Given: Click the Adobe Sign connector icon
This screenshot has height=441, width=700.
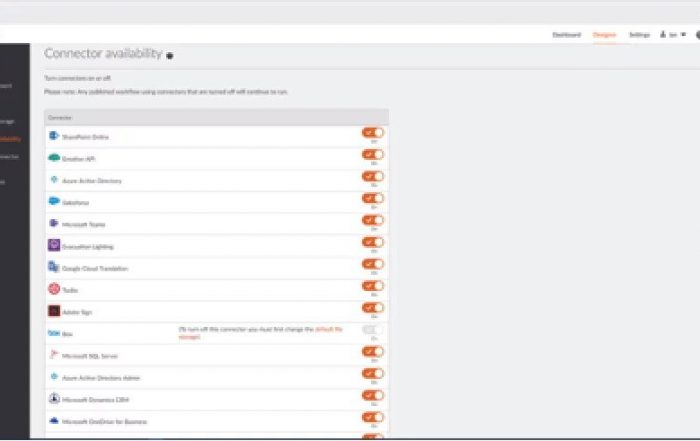Looking at the screenshot, I should [x=54, y=311].
